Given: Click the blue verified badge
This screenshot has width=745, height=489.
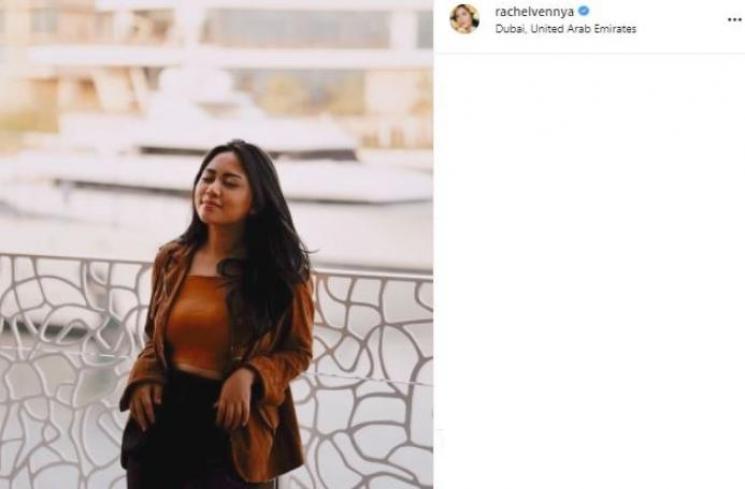Looking at the screenshot, I should pos(583,11).
